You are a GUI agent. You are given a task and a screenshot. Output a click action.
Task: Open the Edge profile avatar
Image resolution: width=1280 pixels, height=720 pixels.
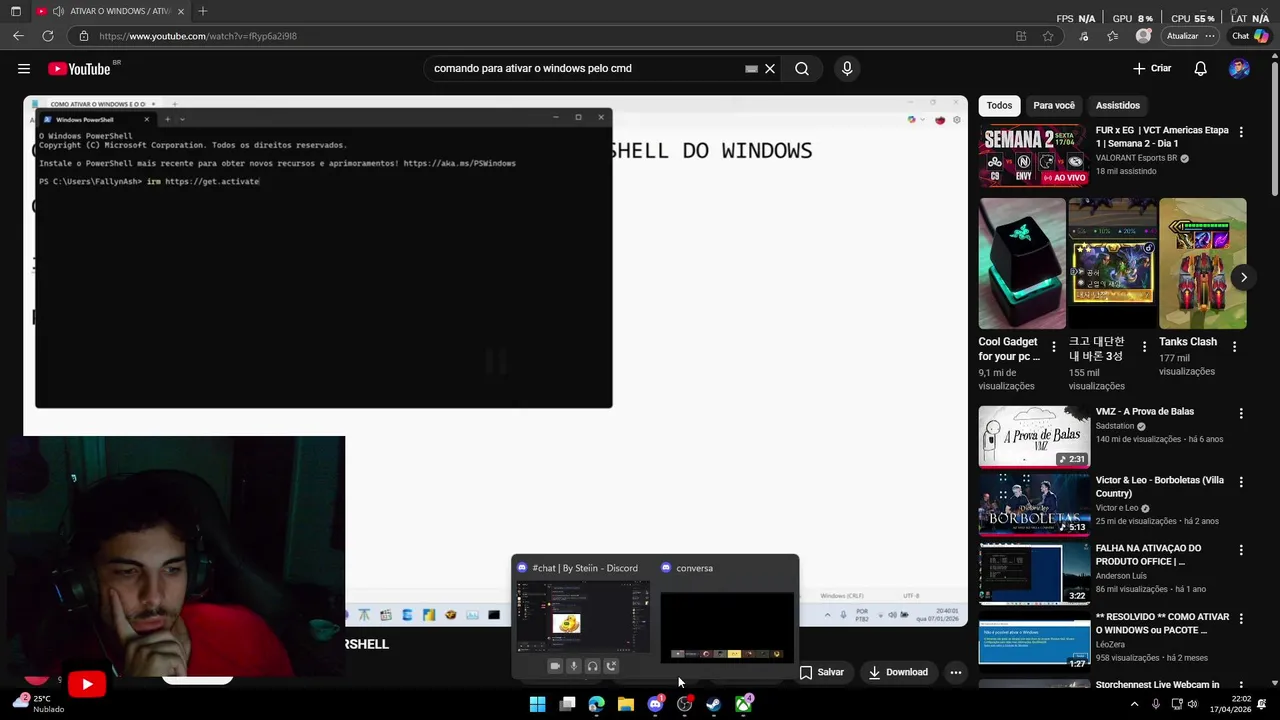pyautogui.click(x=1143, y=36)
